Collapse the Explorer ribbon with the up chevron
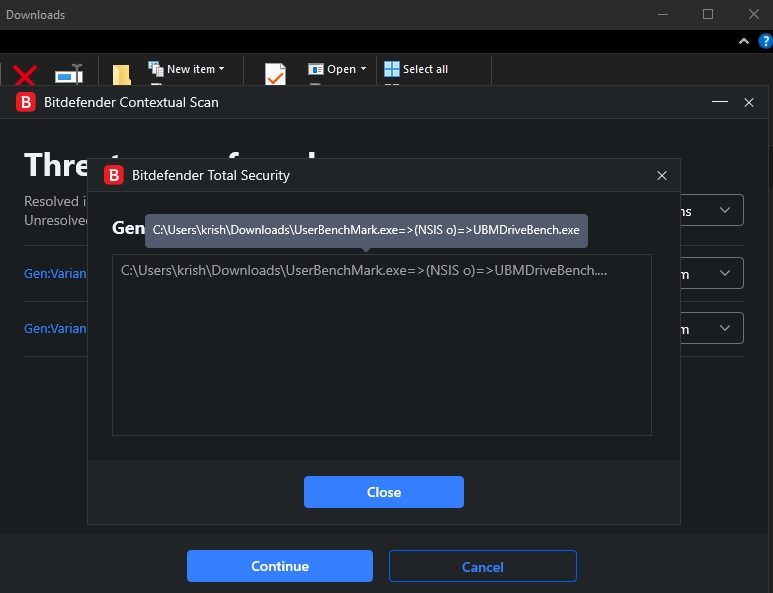Viewport: 773px width, 593px height. tap(743, 41)
